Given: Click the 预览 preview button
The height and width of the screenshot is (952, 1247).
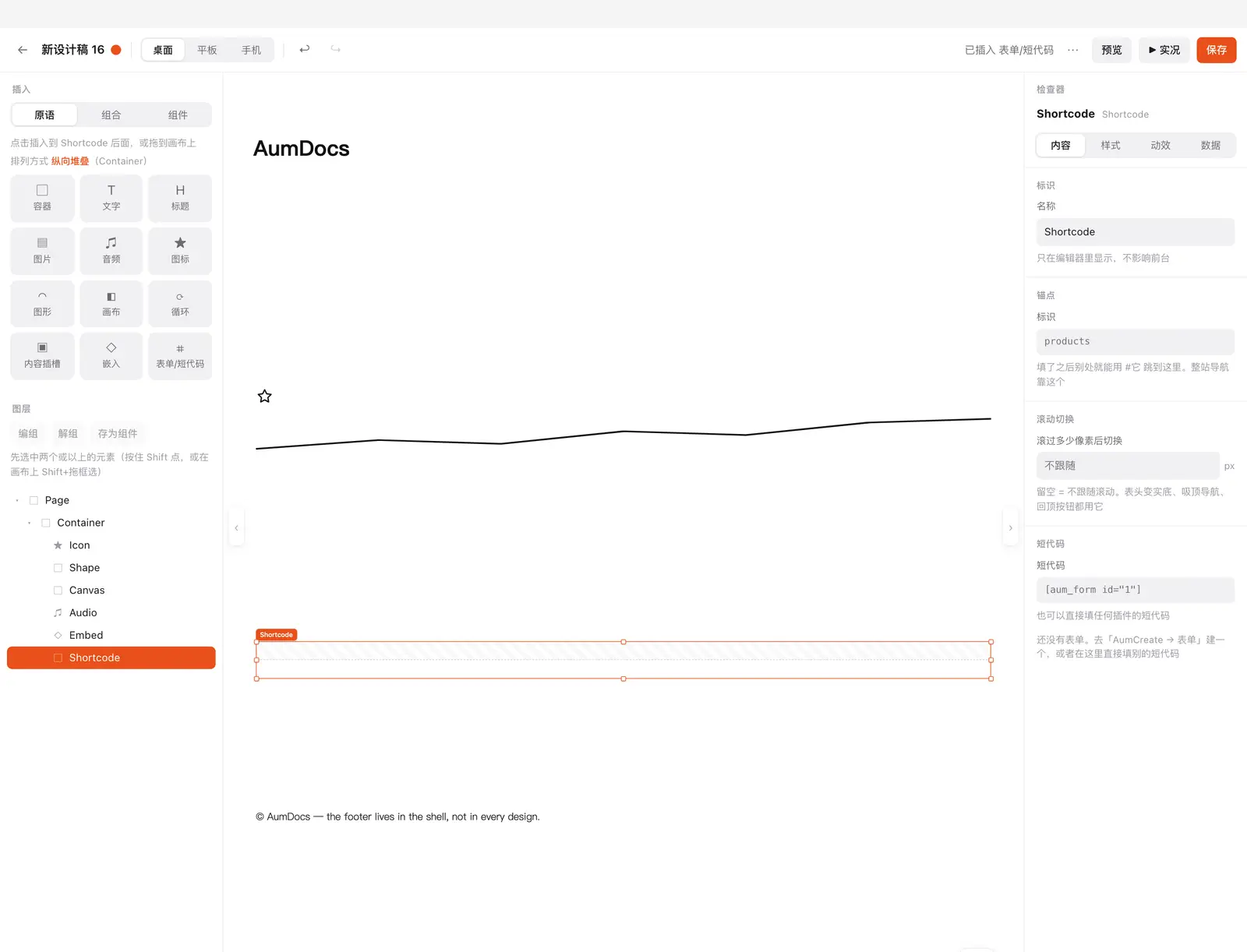Looking at the screenshot, I should pos(1111,50).
